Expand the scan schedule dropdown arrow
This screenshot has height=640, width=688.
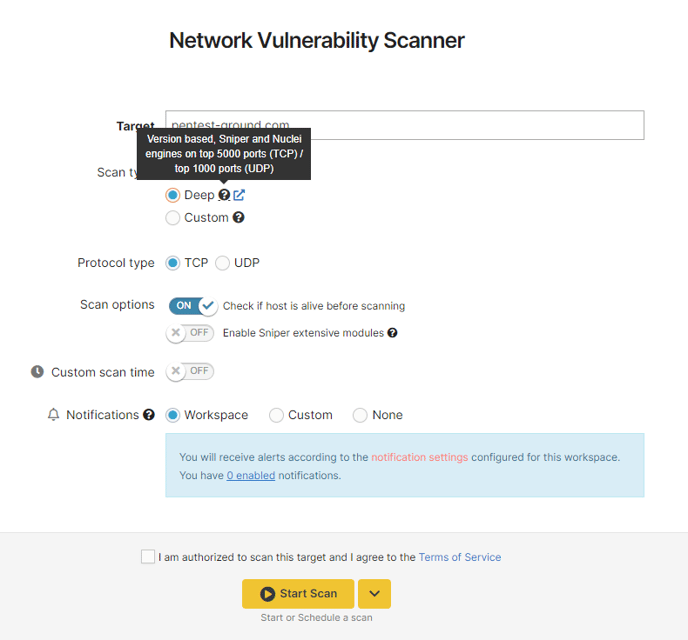click(374, 594)
